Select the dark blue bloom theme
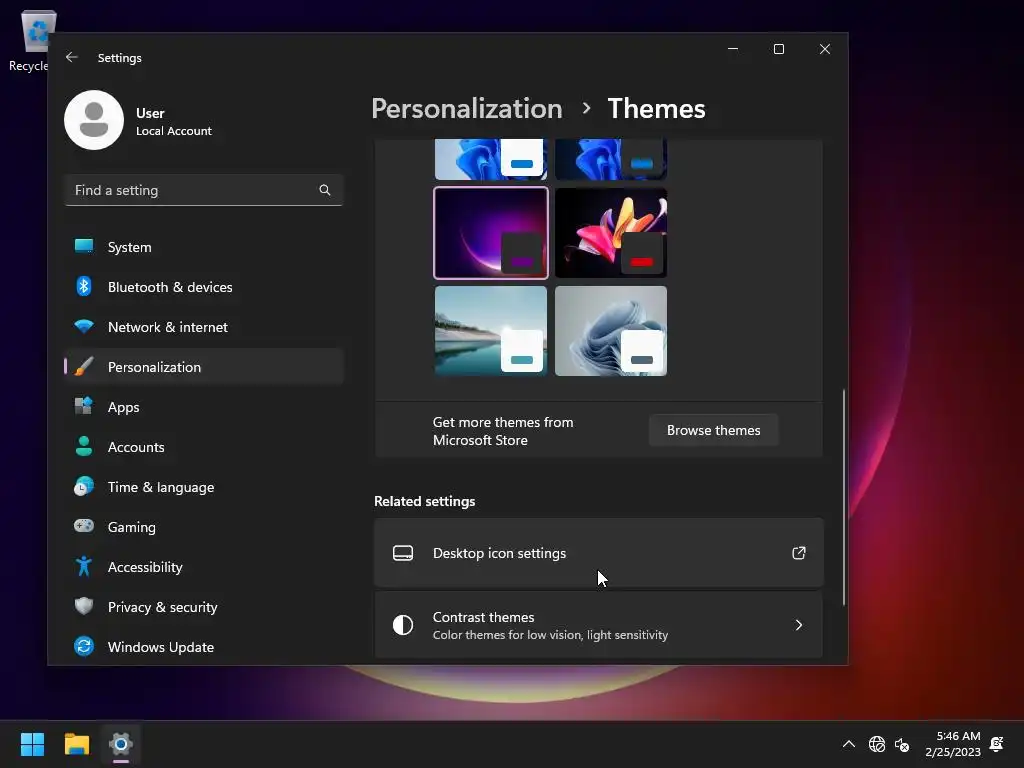 [x=611, y=159]
